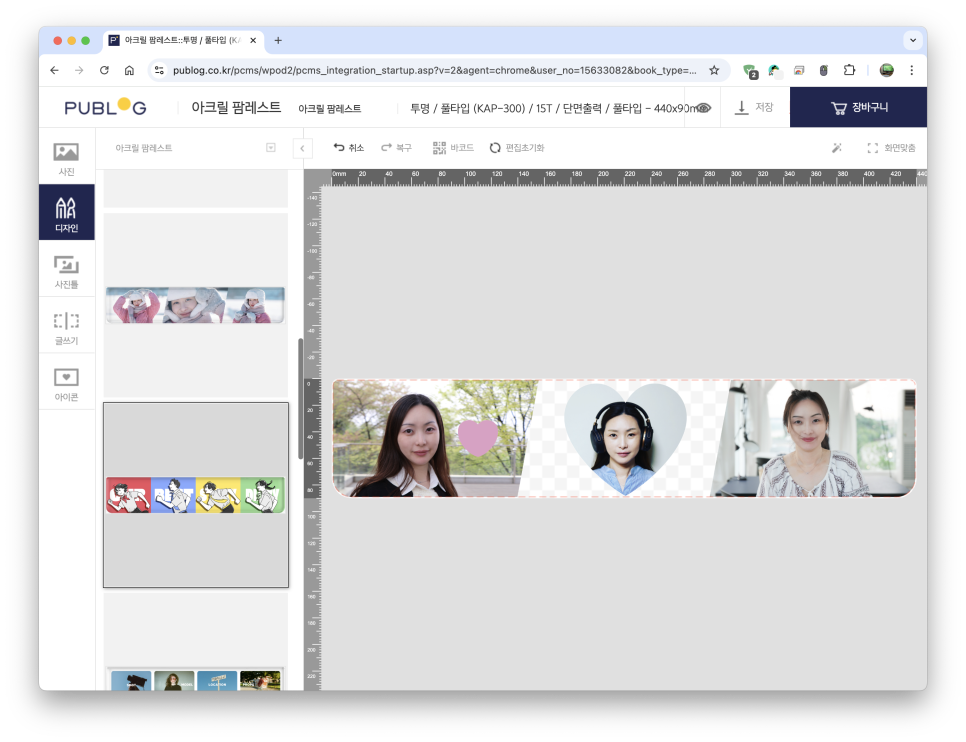Click the 취소 undo button
The height and width of the screenshot is (742, 966).
(349, 148)
